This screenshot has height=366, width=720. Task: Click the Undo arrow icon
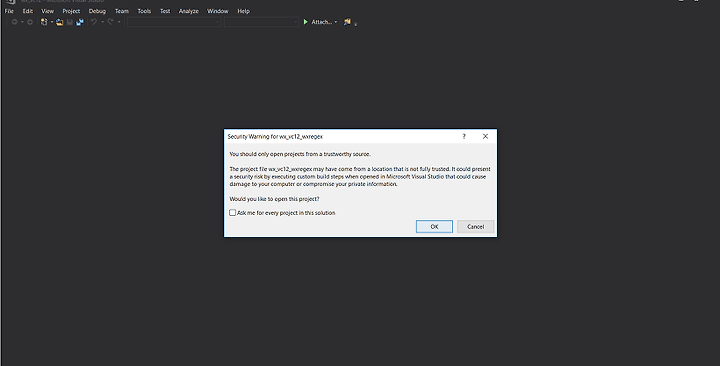94,22
